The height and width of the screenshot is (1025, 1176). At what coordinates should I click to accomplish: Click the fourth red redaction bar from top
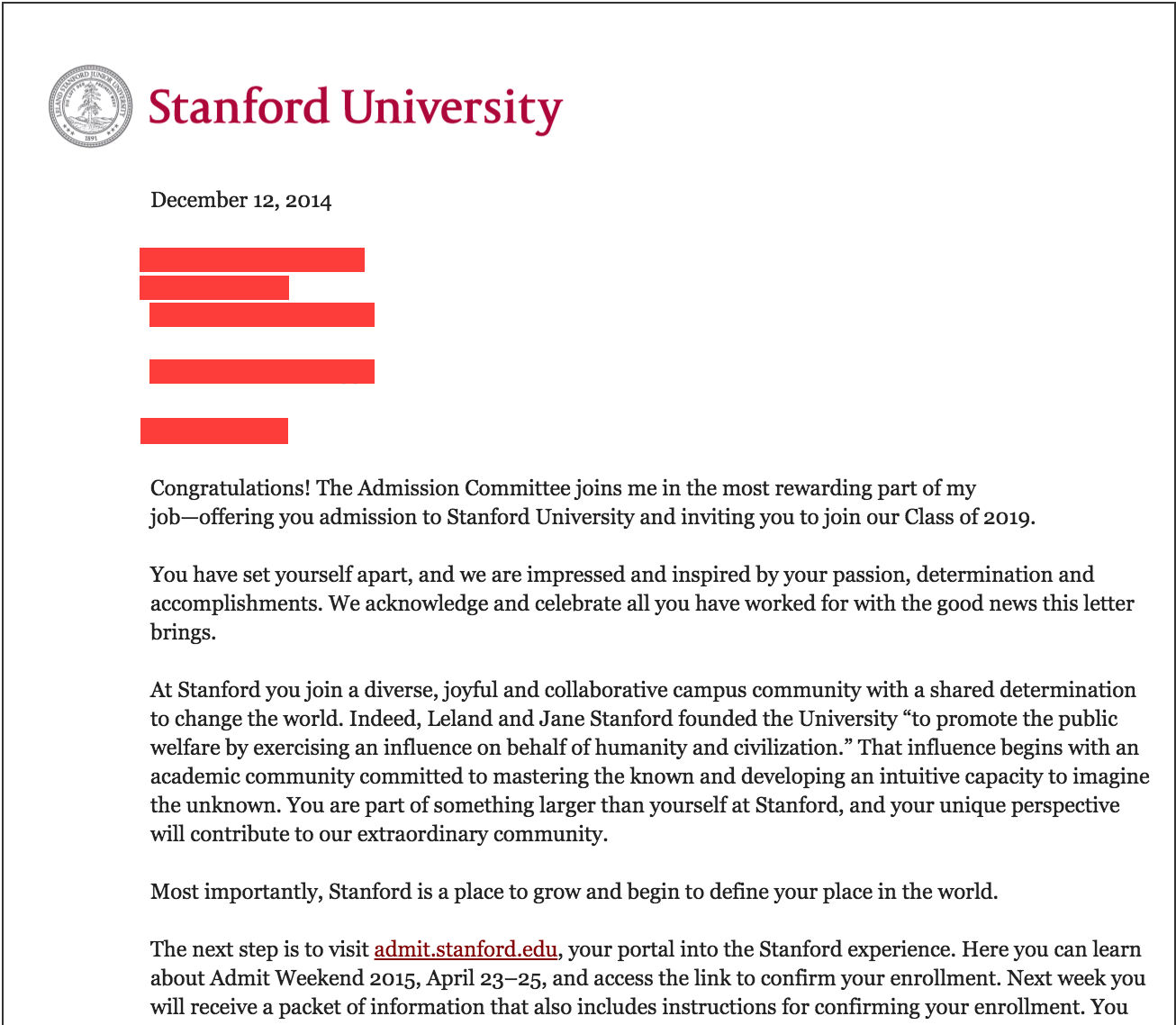click(262, 371)
